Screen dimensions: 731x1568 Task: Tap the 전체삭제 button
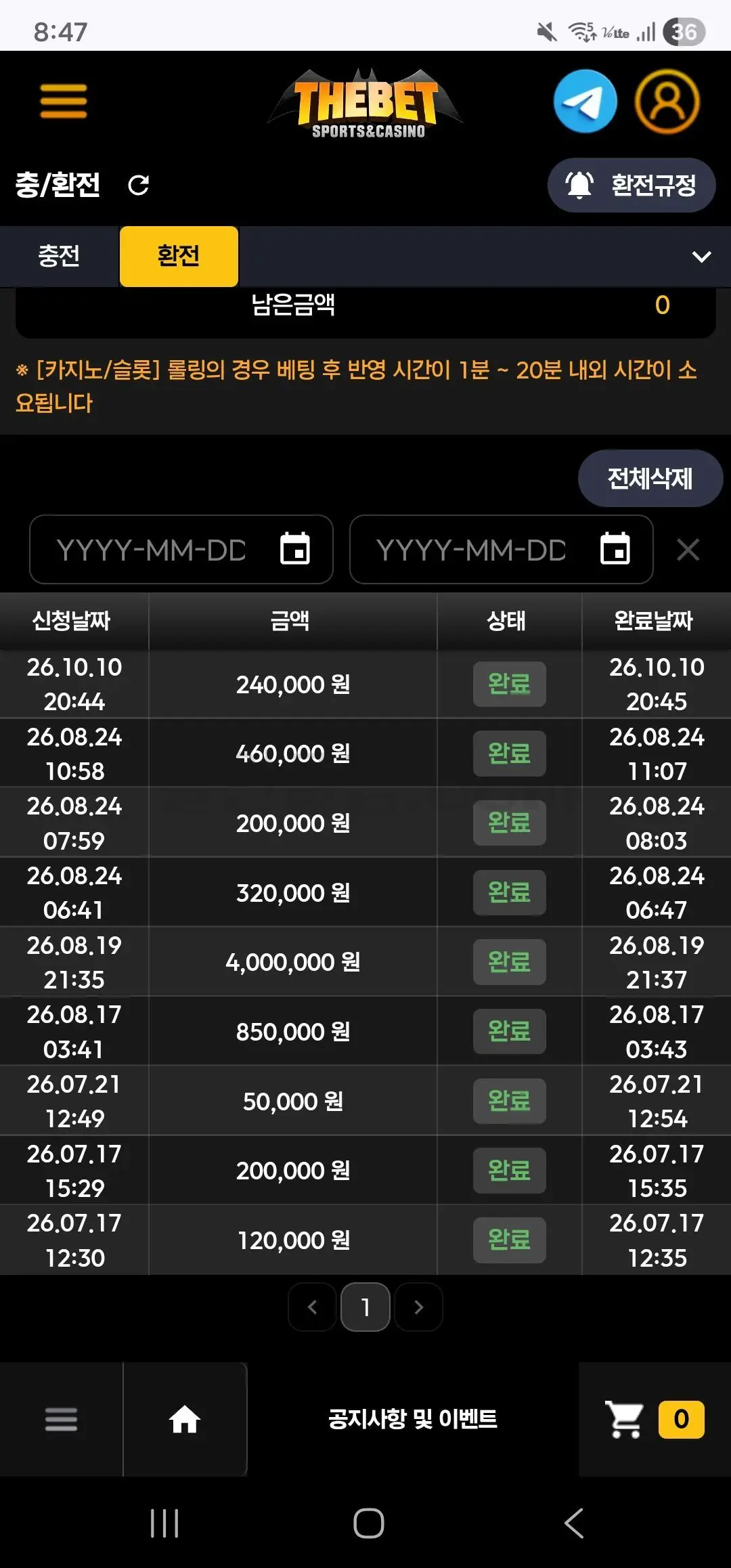click(650, 479)
